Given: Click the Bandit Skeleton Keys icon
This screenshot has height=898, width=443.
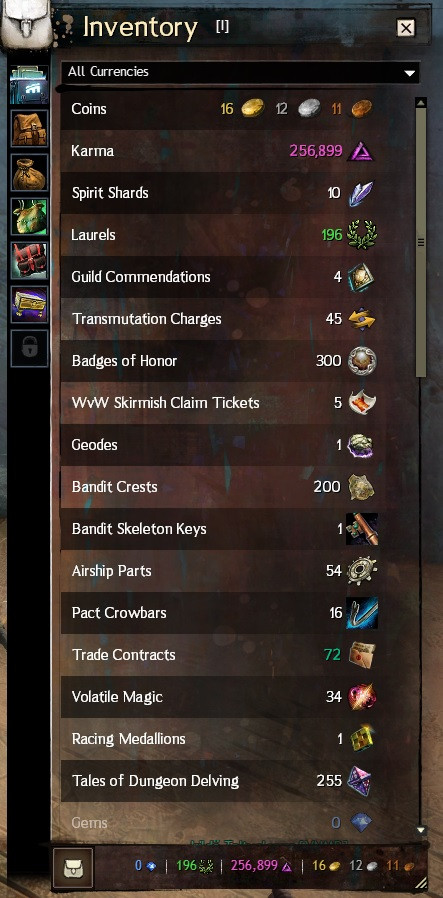Looking at the screenshot, I should pos(362,529).
